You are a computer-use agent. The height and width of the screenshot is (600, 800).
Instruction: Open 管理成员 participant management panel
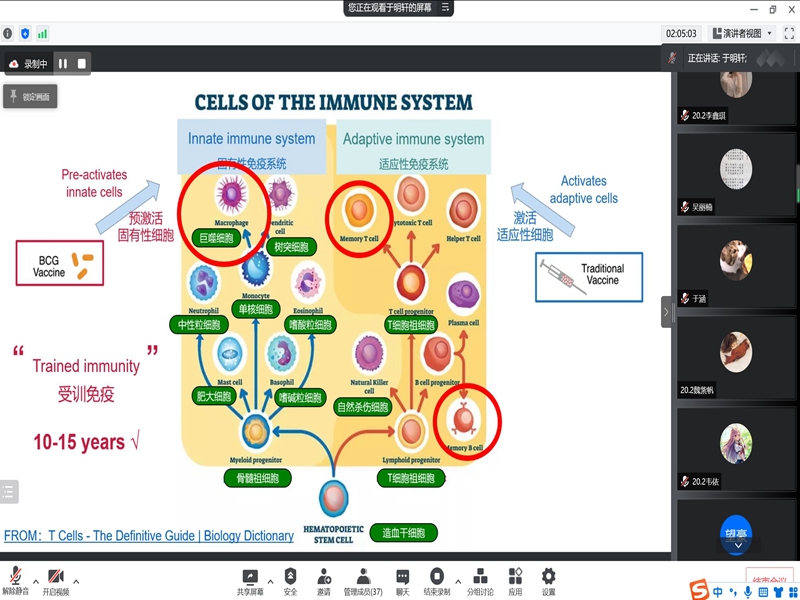coord(363,578)
